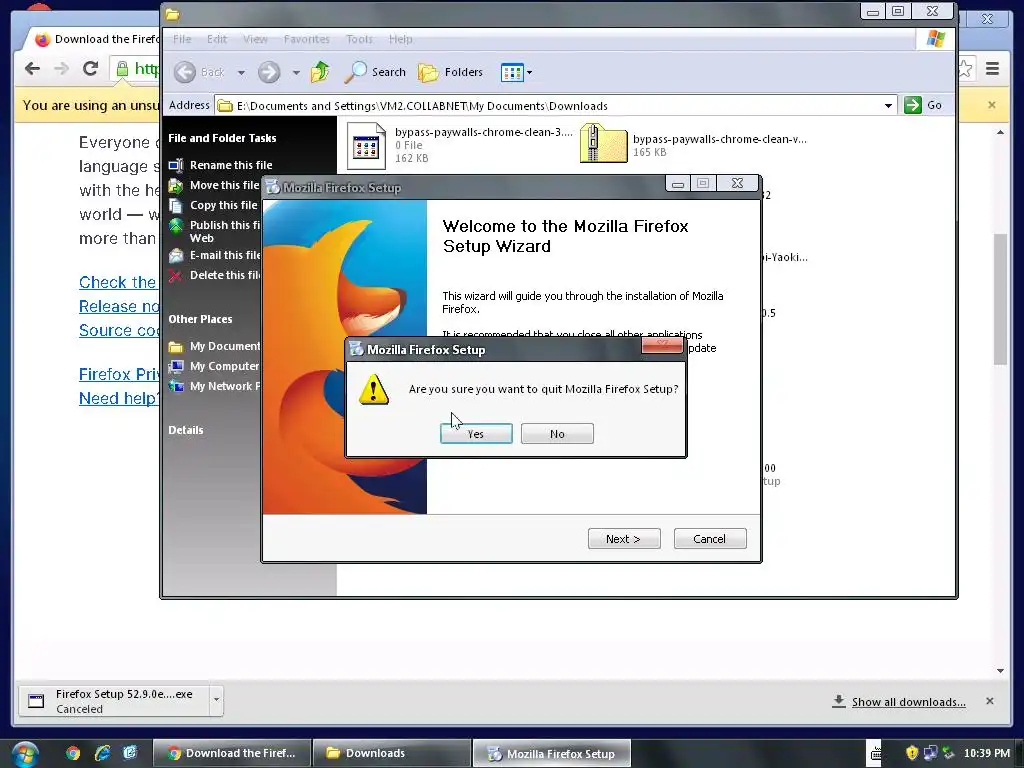Click Publish this file to Web
Screen dimensions: 1024x768
tap(214, 231)
